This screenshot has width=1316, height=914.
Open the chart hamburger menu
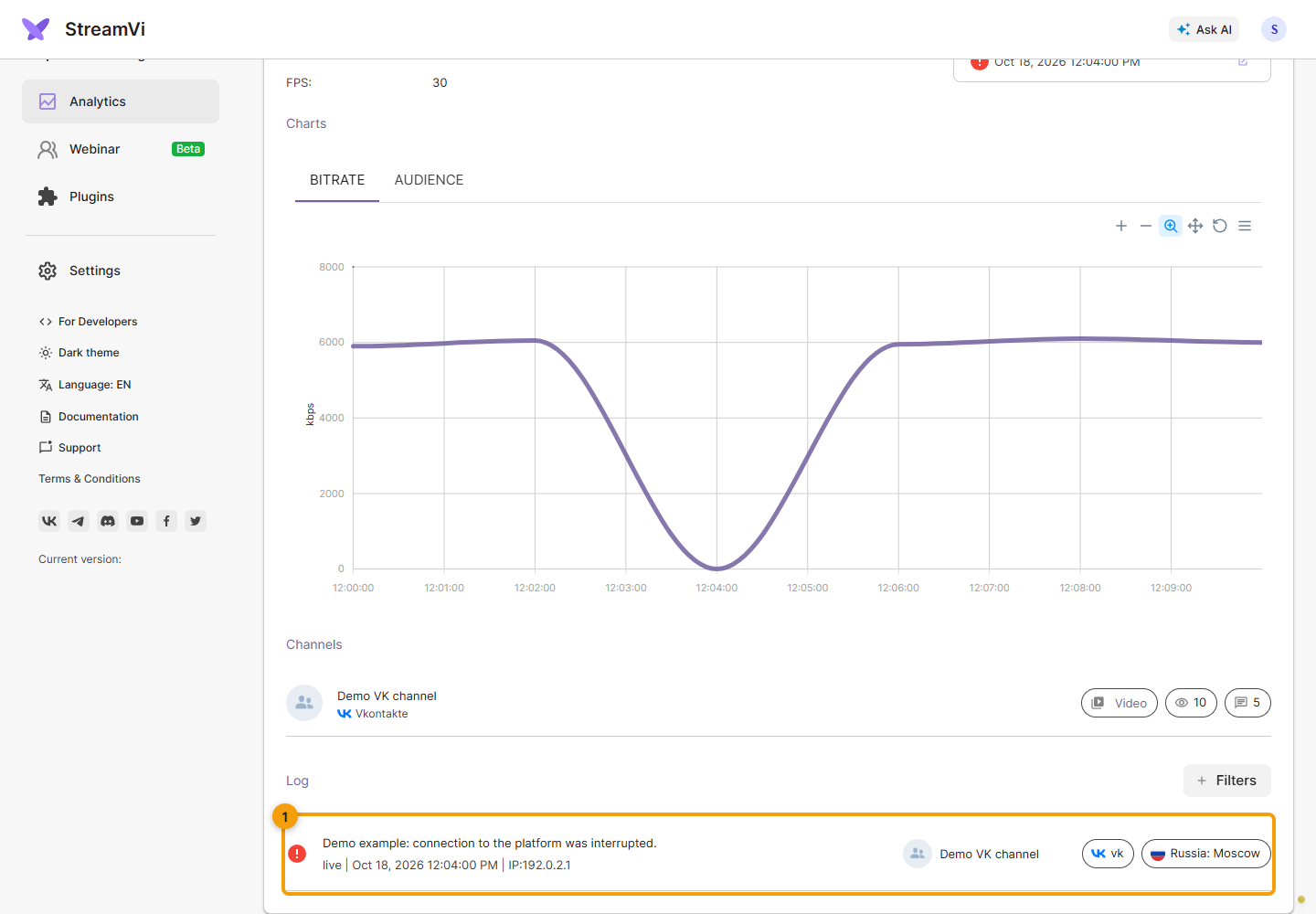[x=1245, y=226]
